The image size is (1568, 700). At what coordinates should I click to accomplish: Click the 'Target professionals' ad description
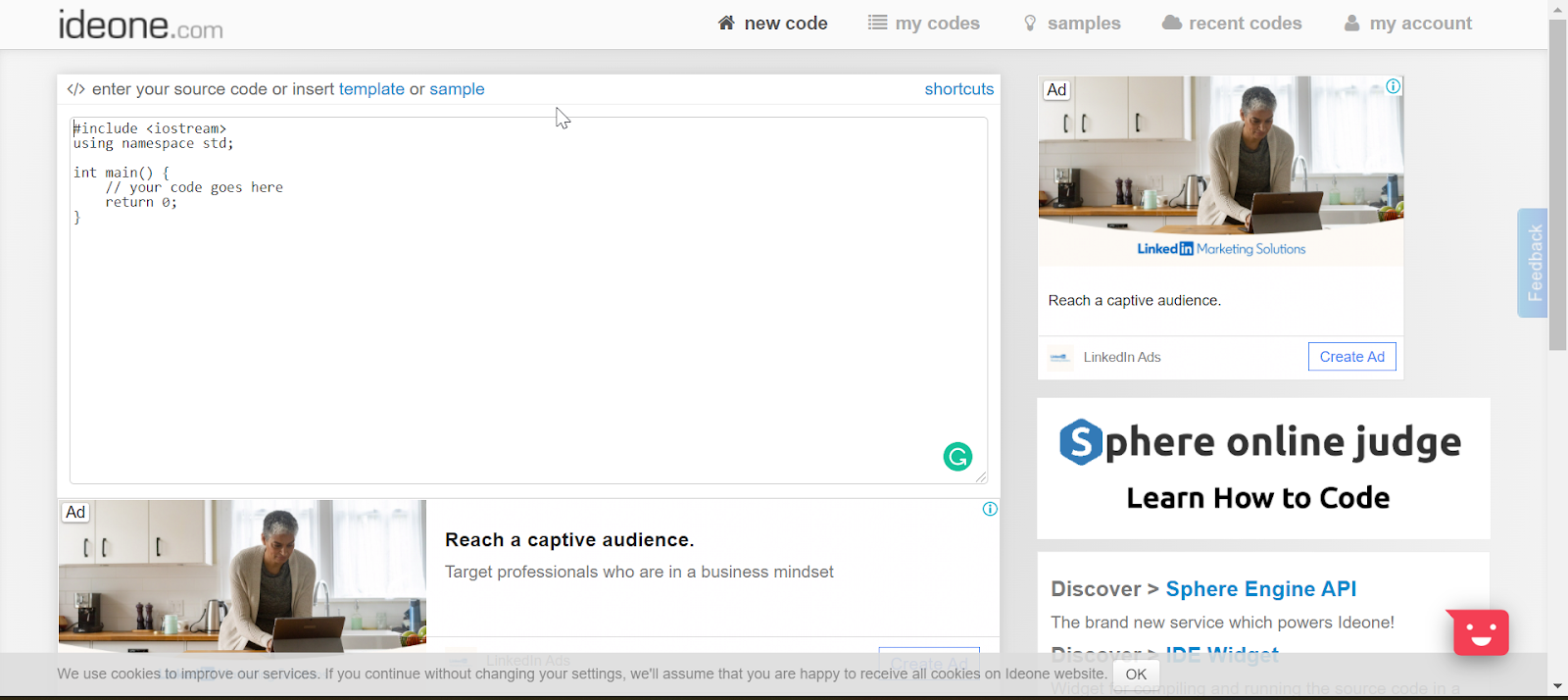[x=639, y=572]
